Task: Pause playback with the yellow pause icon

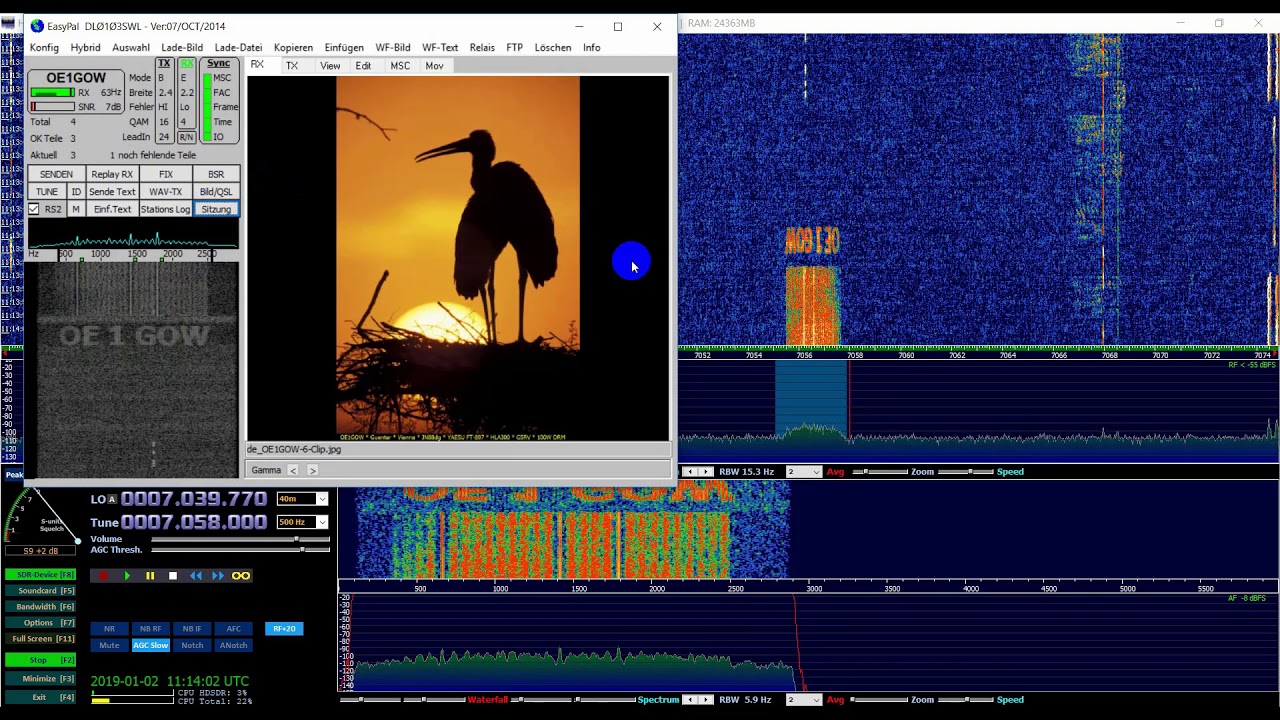Action: coord(150,576)
